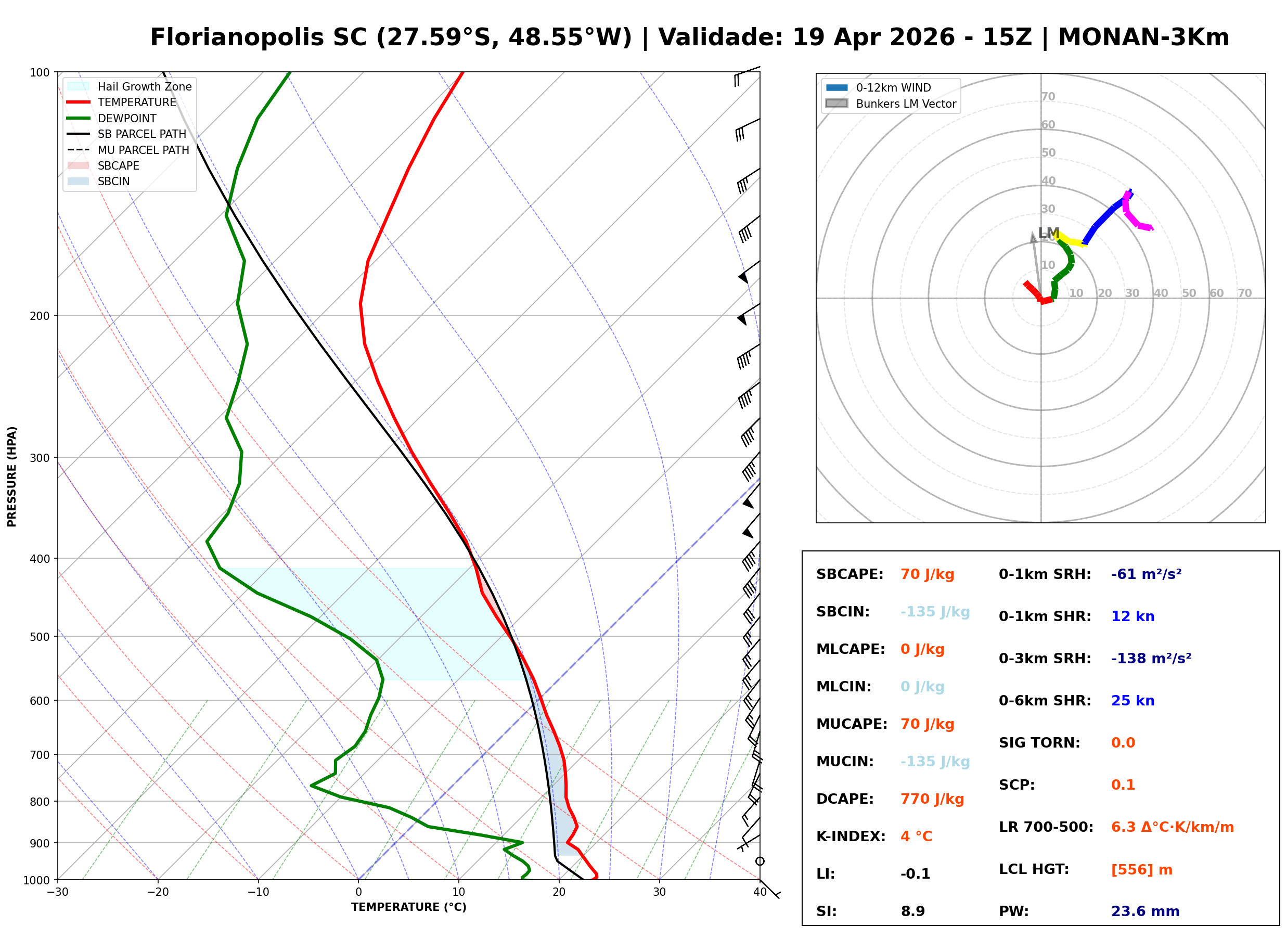Viewport: 1287px width, 952px height.
Task: Click the dashed MU PARCEL PATH legend line
Action: [x=79, y=150]
